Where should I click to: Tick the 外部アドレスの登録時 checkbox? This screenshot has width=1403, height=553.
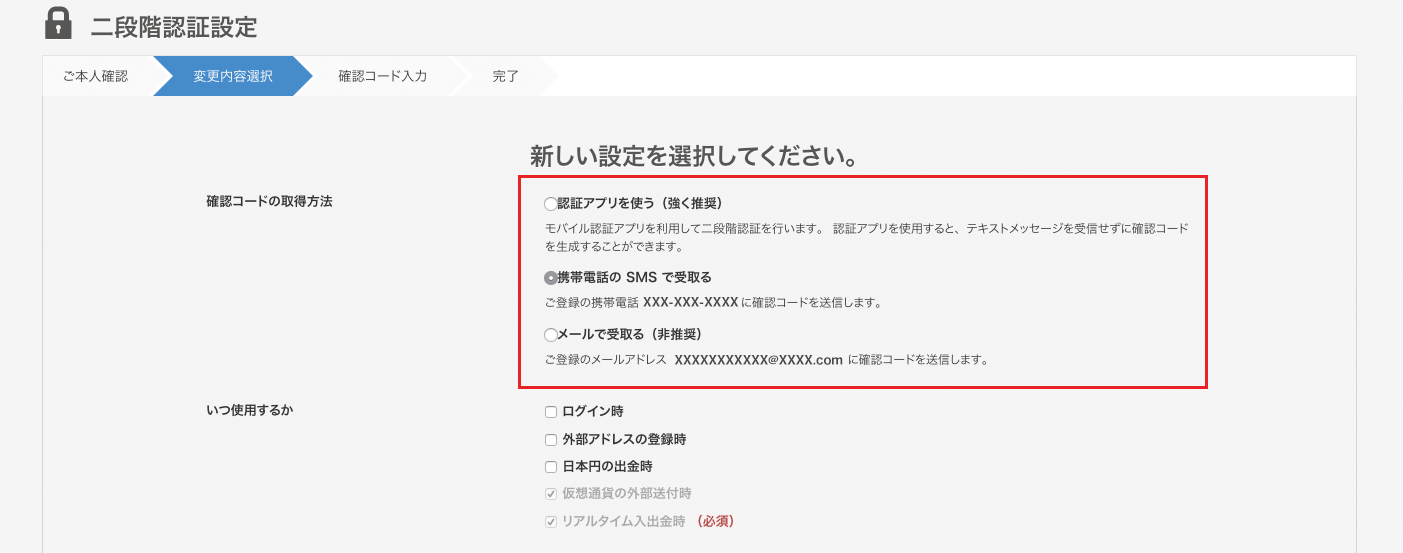coord(550,439)
